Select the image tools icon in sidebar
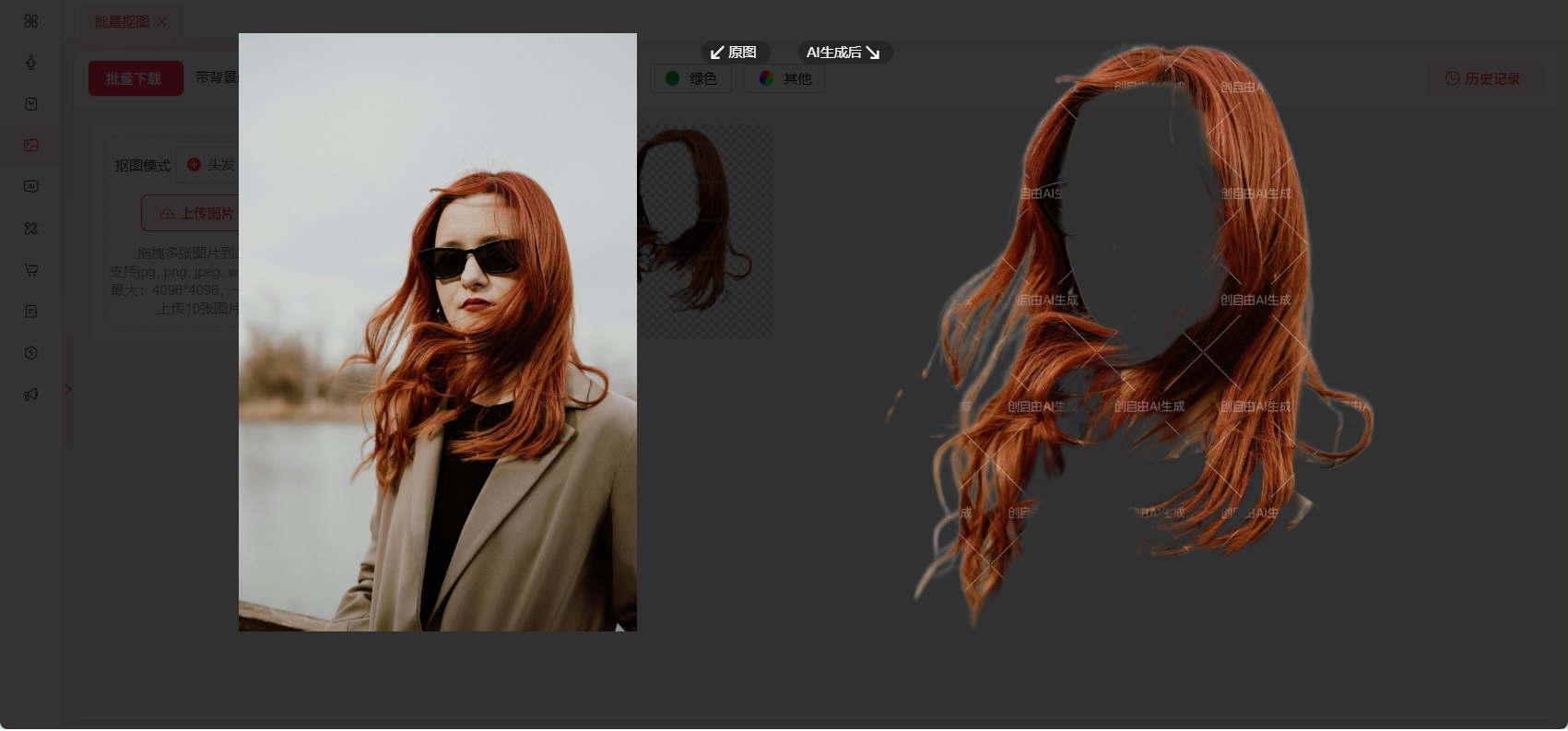The width and height of the screenshot is (1568, 731). (x=31, y=146)
